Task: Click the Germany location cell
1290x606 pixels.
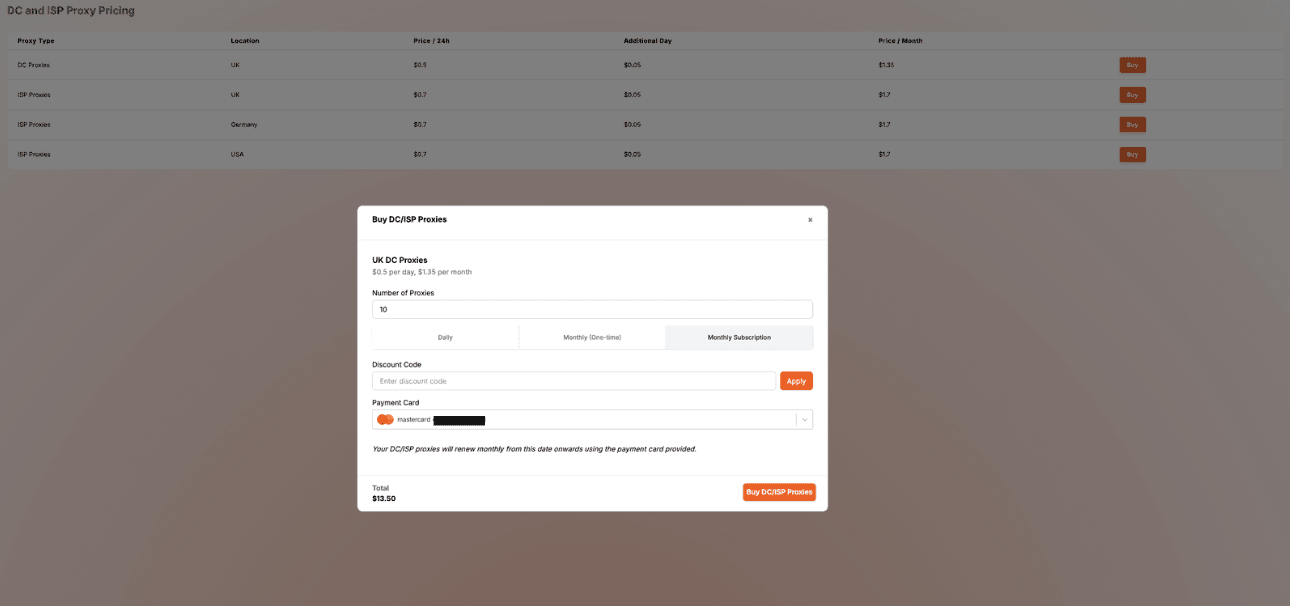Action: click(x=244, y=125)
